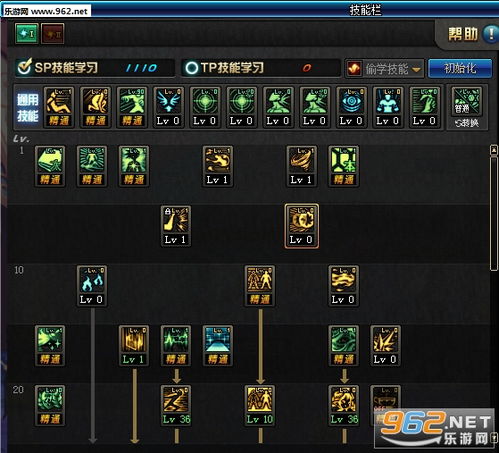
Task: Select the blue angel wings general skill icon
Action: (169, 107)
